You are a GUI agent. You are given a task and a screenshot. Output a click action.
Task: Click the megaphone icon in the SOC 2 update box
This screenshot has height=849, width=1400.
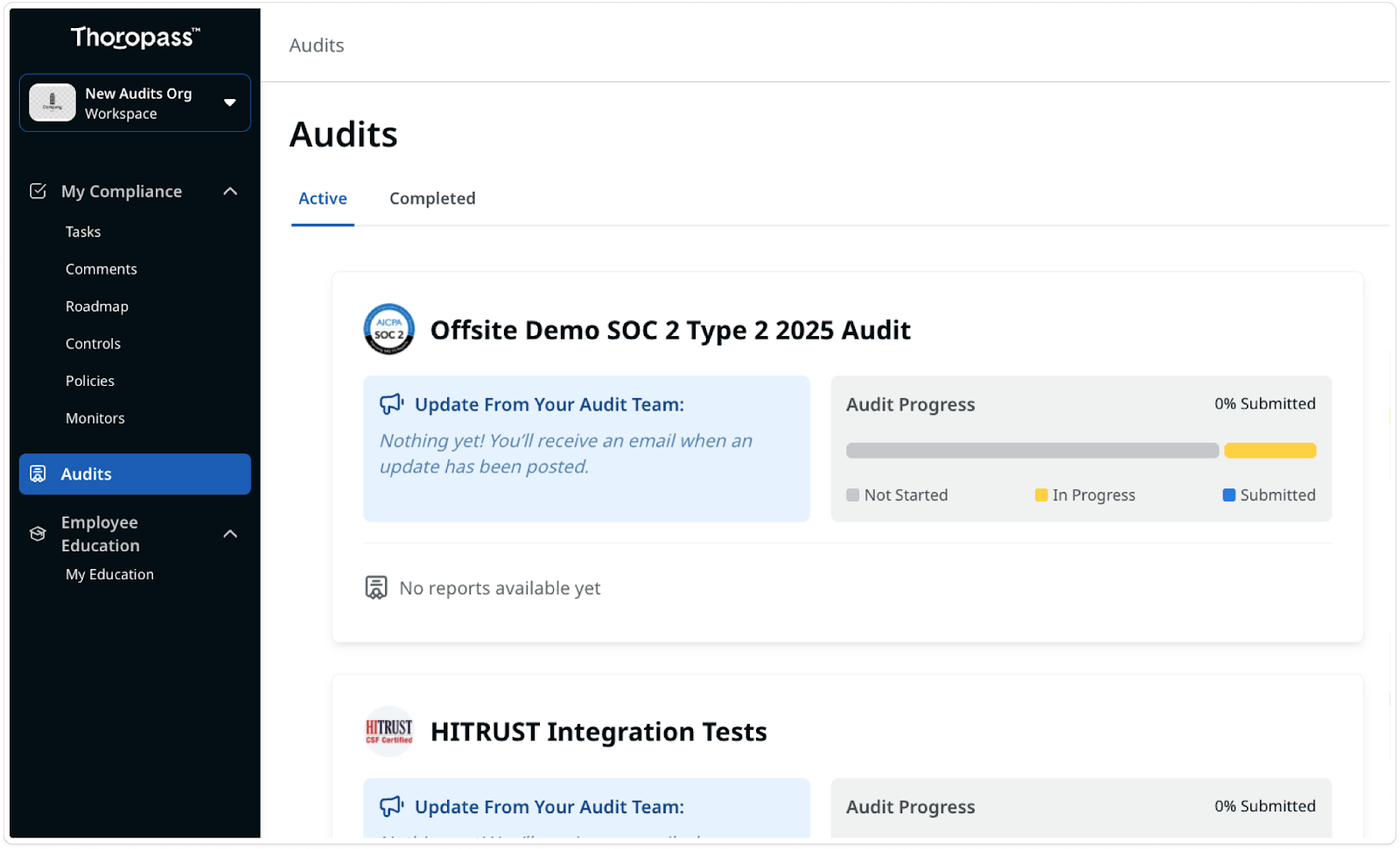click(391, 404)
